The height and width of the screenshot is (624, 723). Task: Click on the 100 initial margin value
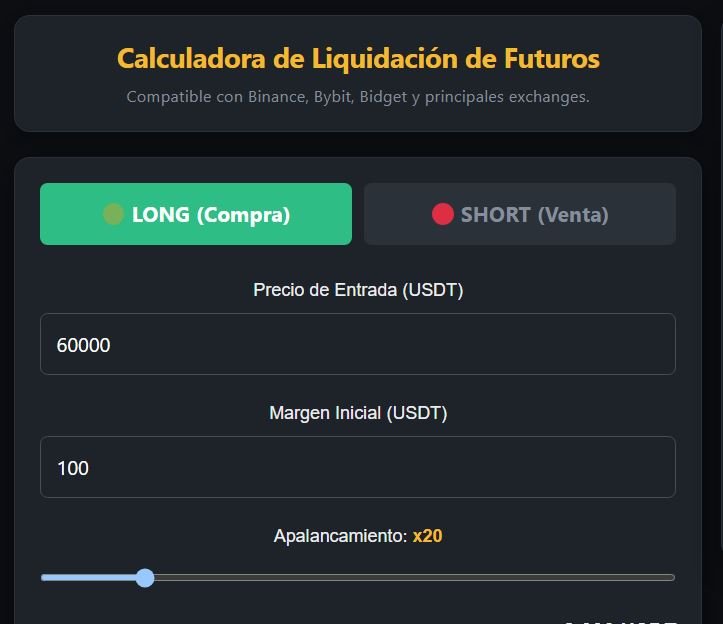tap(73, 468)
